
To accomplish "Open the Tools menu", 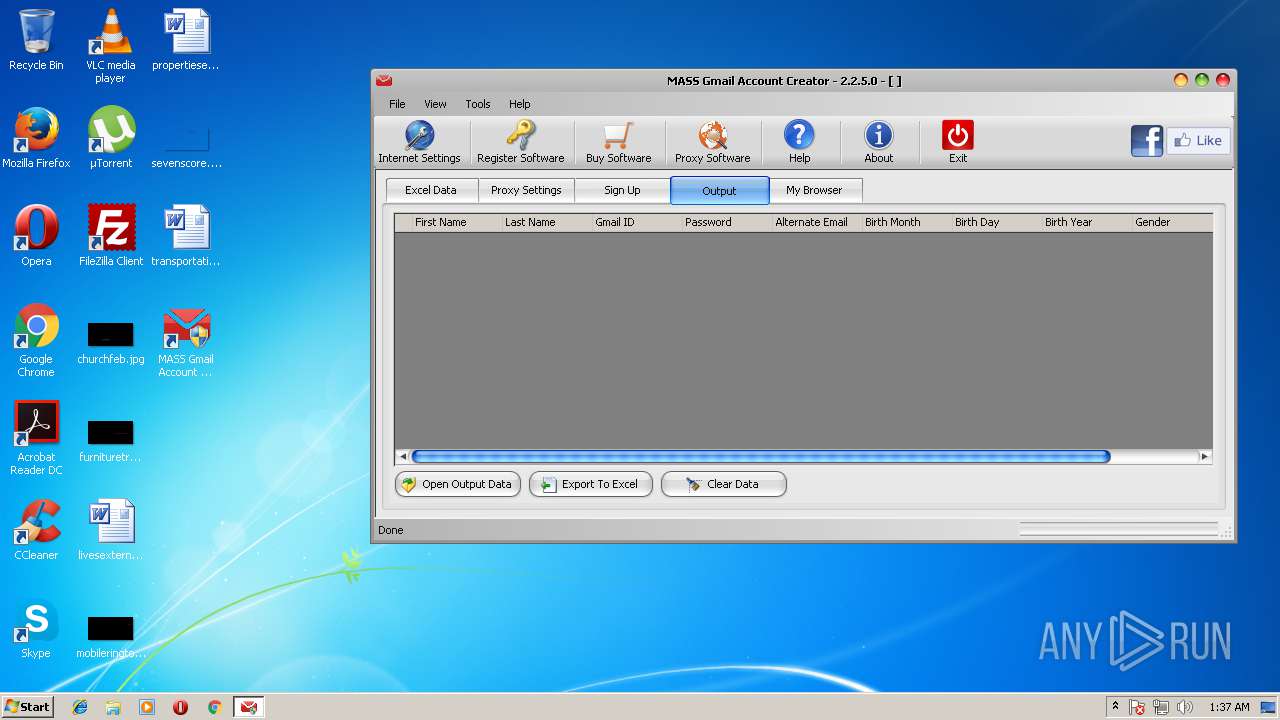I will pyautogui.click(x=478, y=104).
